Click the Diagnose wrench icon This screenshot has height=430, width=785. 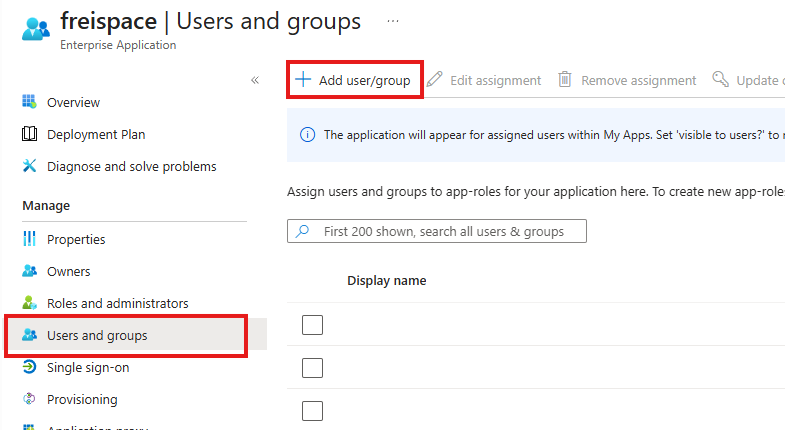pyautogui.click(x=30, y=166)
